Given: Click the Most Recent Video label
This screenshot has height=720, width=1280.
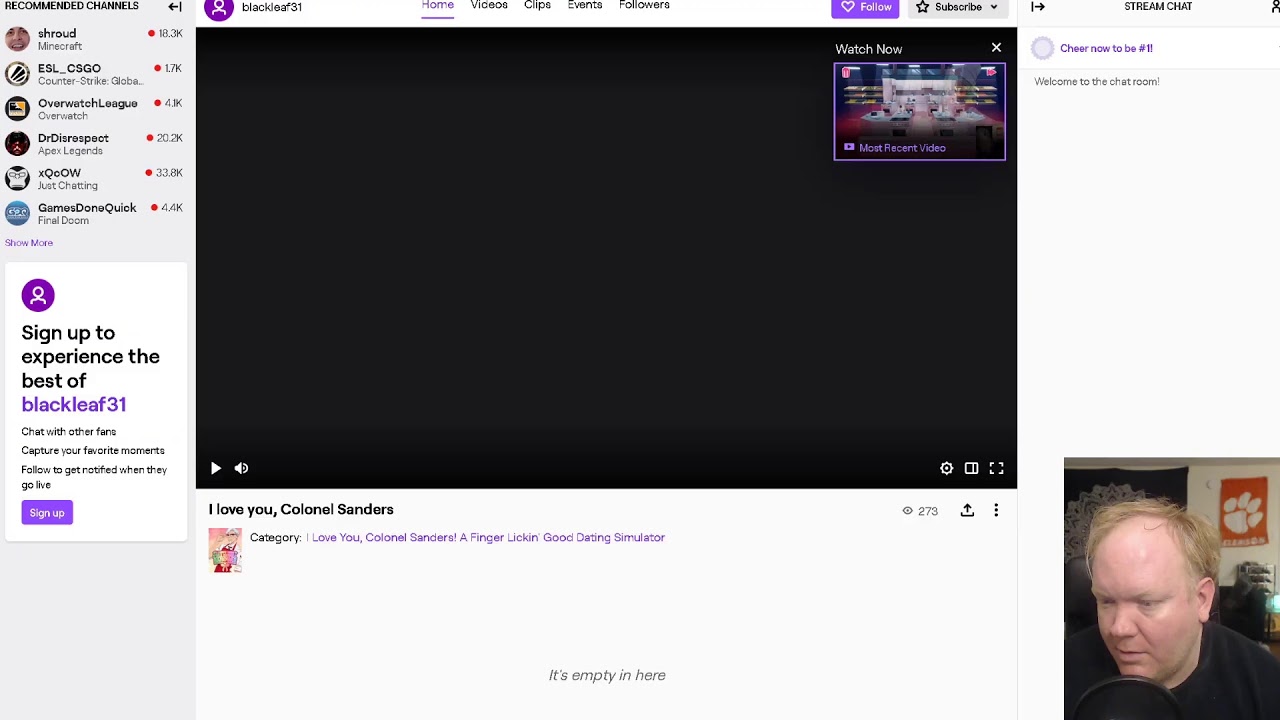Looking at the screenshot, I should pyautogui.click(x=902, y=148).
